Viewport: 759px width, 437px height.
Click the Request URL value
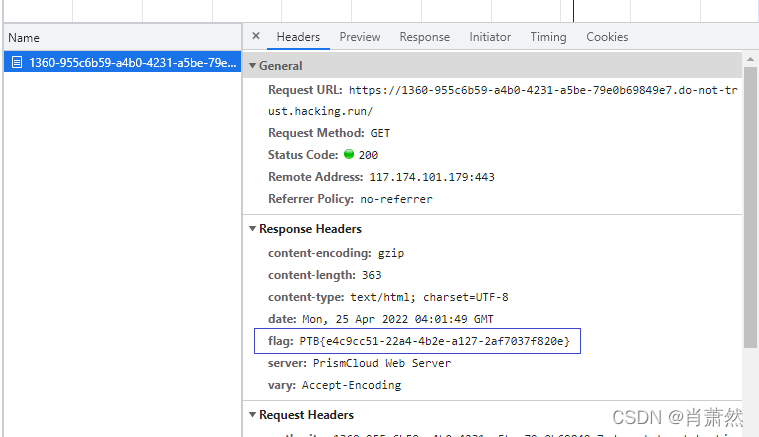[x=502, y=101]
